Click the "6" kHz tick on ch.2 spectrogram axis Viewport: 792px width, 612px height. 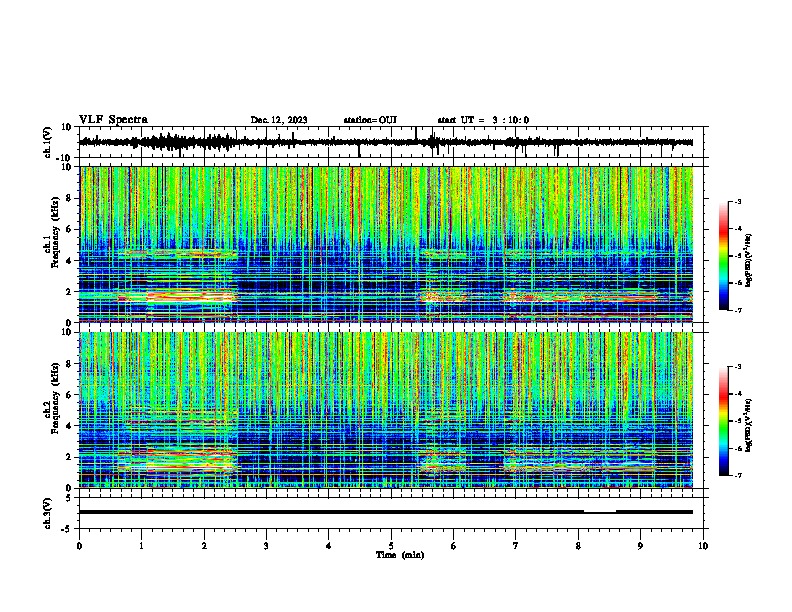70,395
